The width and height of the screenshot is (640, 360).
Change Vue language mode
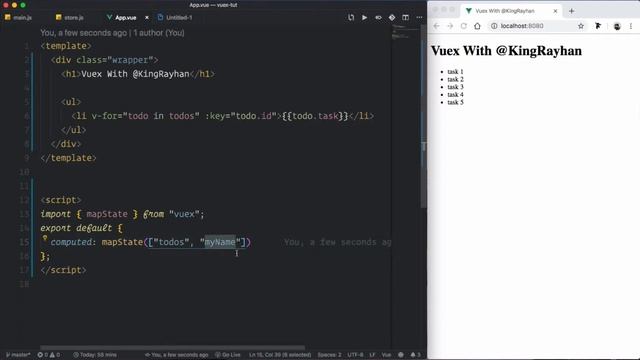click(386, 355)
